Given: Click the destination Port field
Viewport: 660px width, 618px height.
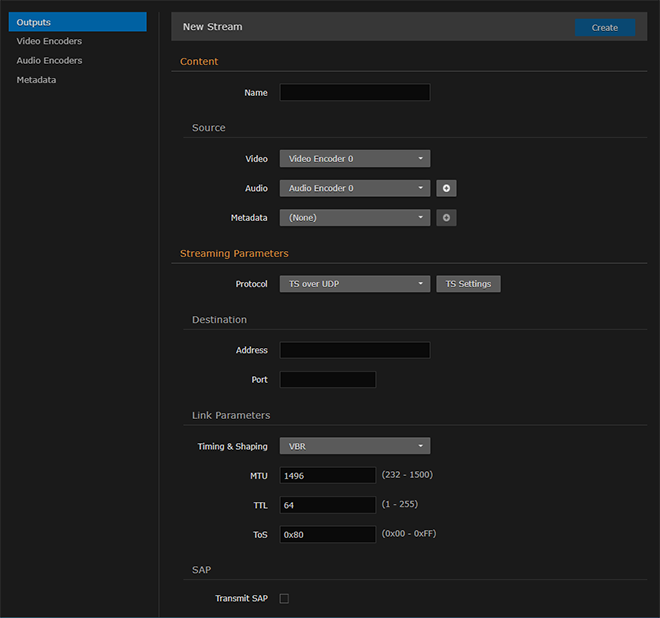Looking at the screenshot, I should pyautogui.click(x=327, y=380).
